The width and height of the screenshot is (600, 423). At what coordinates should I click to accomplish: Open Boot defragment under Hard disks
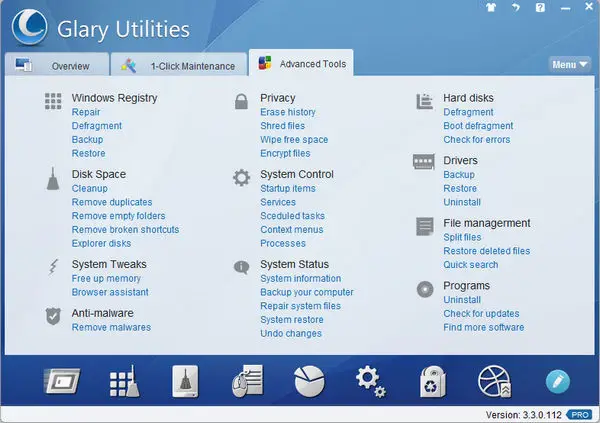click(x=478, y=126)
